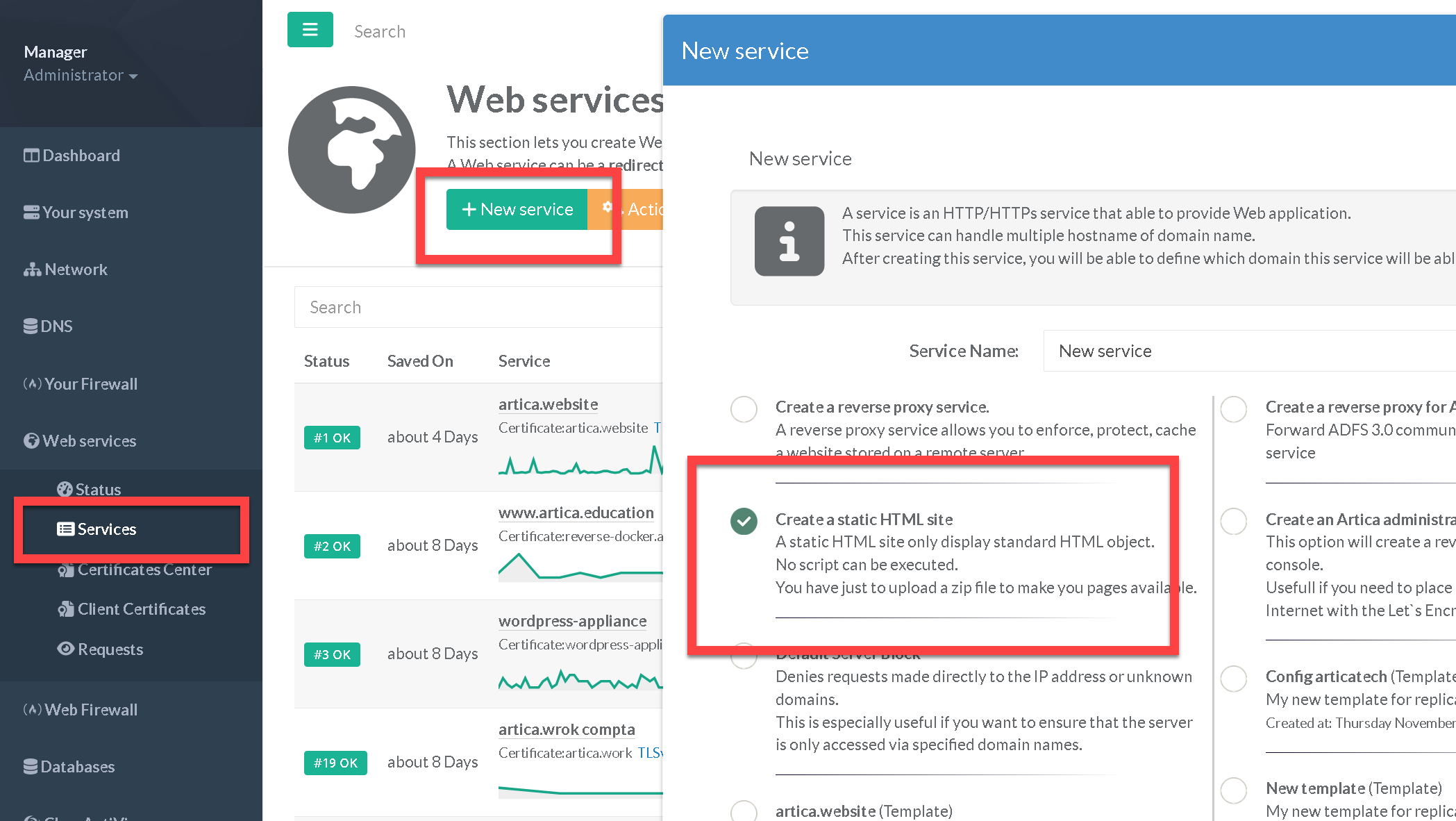This screenshot has height=821, width=1456.
Task: Open the www.artica.education service link
Action: point(576,513)
